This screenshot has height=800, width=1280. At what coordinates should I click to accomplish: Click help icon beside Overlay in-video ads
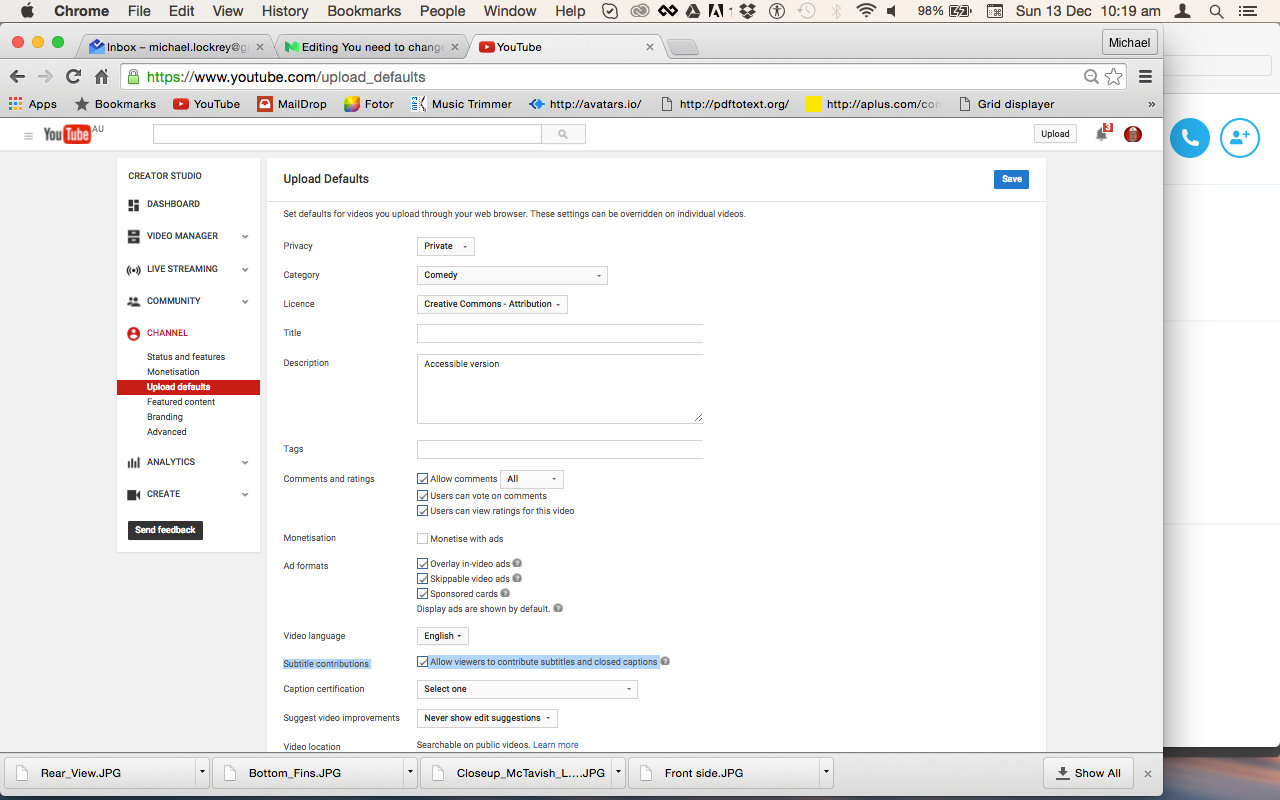pyautogui.click(x=517, y=563)
